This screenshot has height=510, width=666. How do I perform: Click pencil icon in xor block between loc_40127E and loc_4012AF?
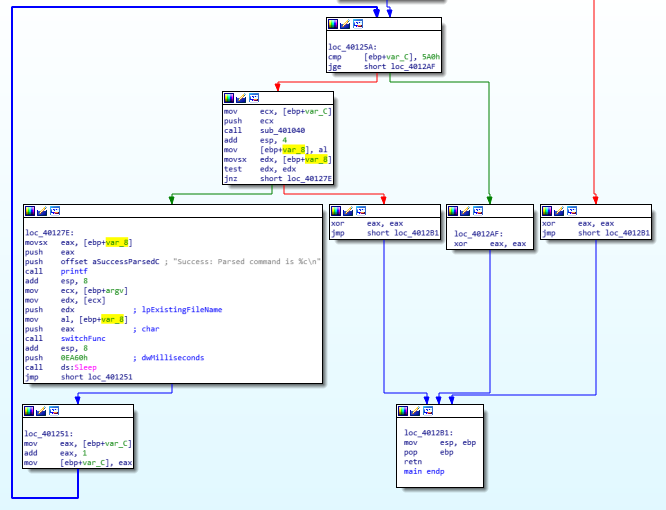coord(348,211)
